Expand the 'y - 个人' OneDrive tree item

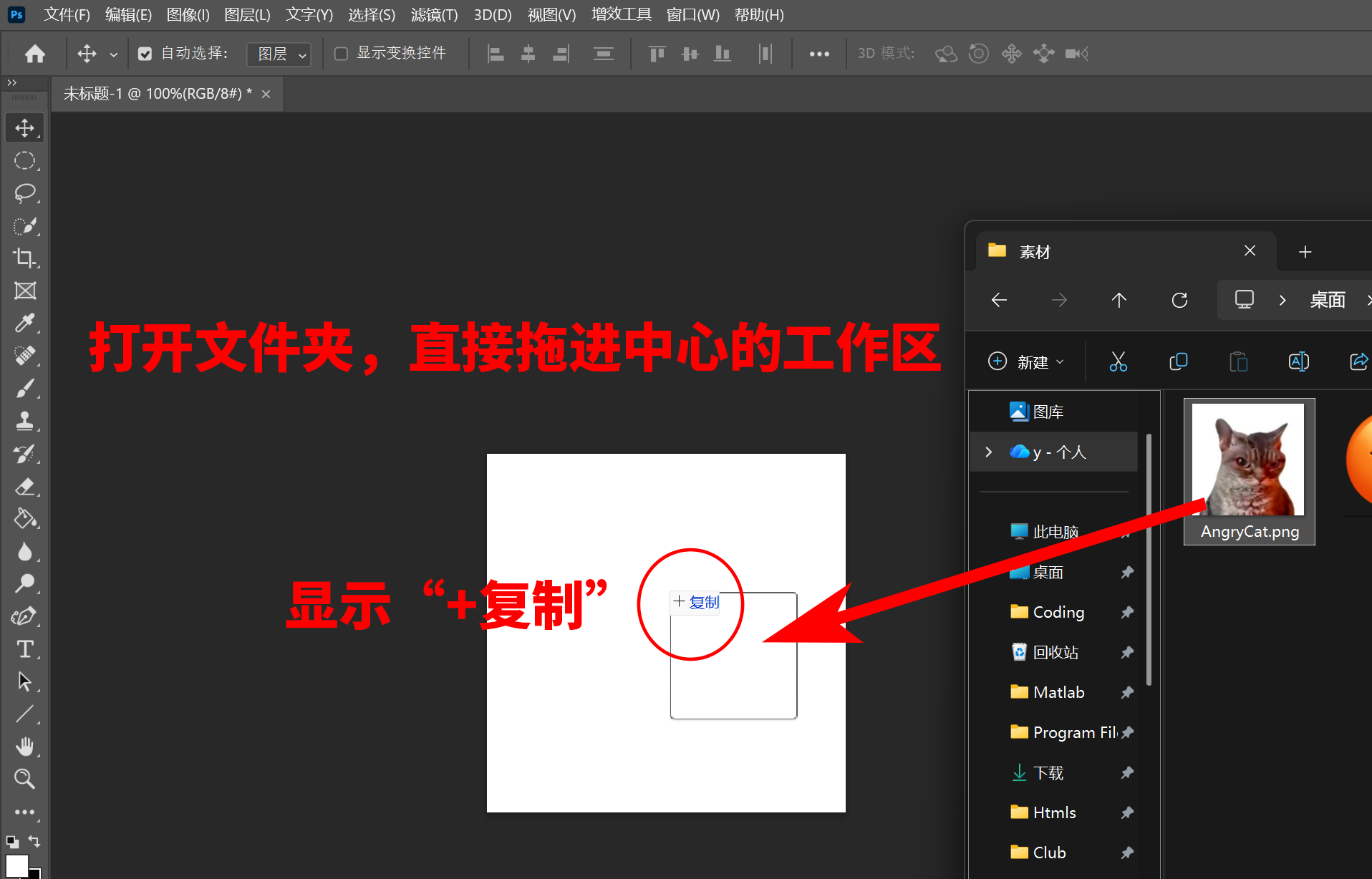point(989,452)
